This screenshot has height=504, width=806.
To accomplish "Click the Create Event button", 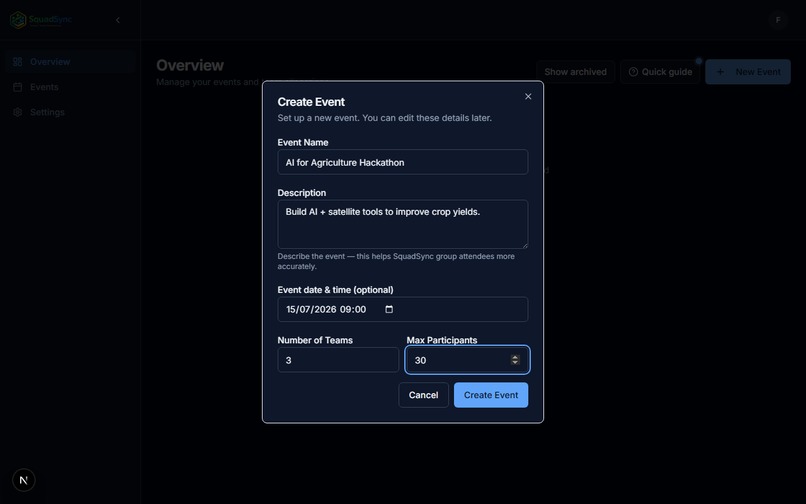I will (x=491, y=395).
